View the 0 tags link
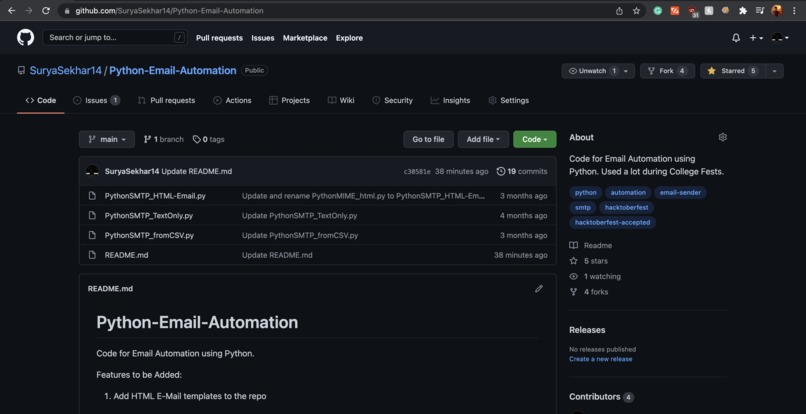The width and height of the screenshot is (806, 414). click(209, 139)
